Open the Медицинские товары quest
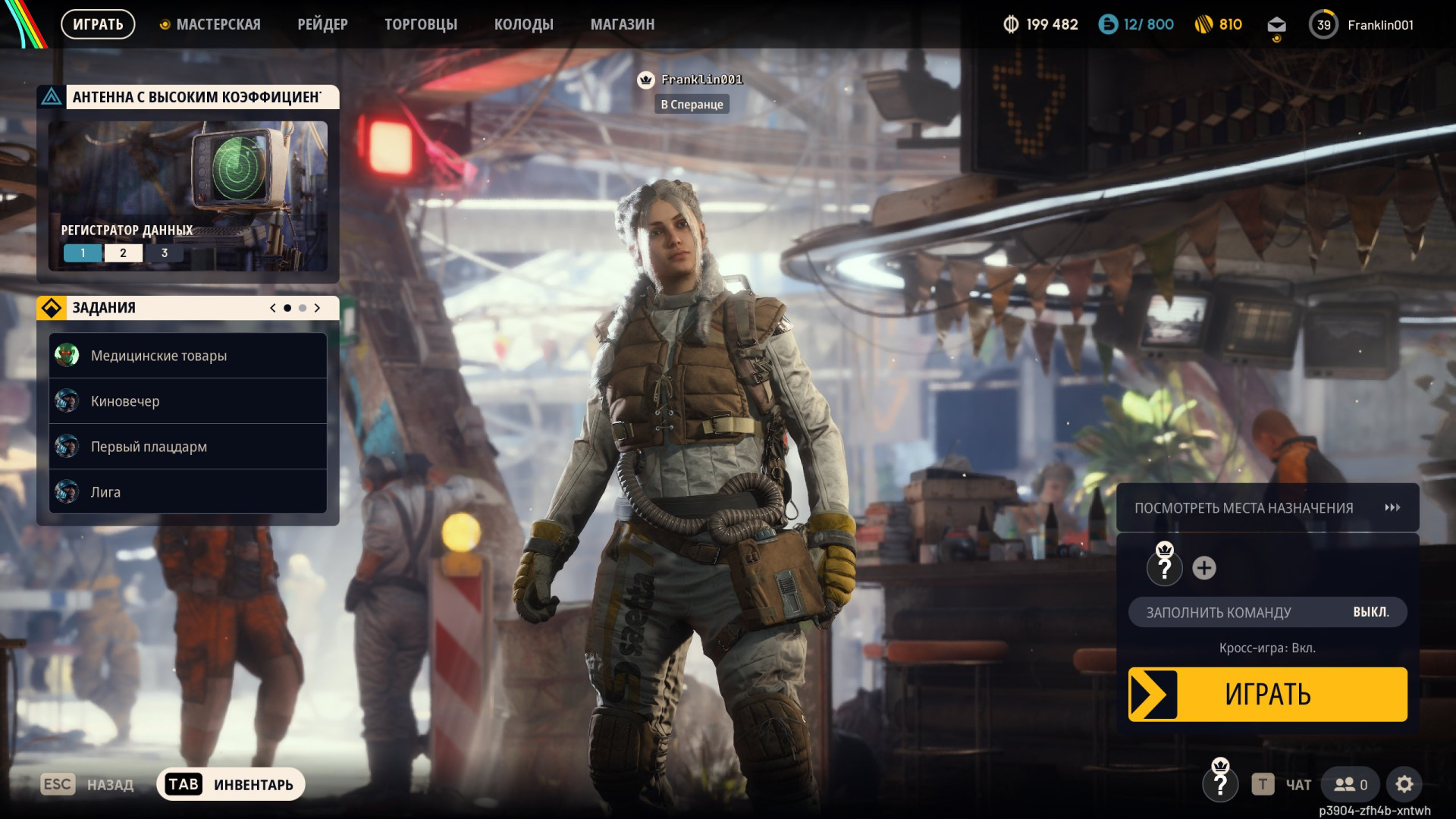This screenshot has height=819, width=1456. (188, 356)
